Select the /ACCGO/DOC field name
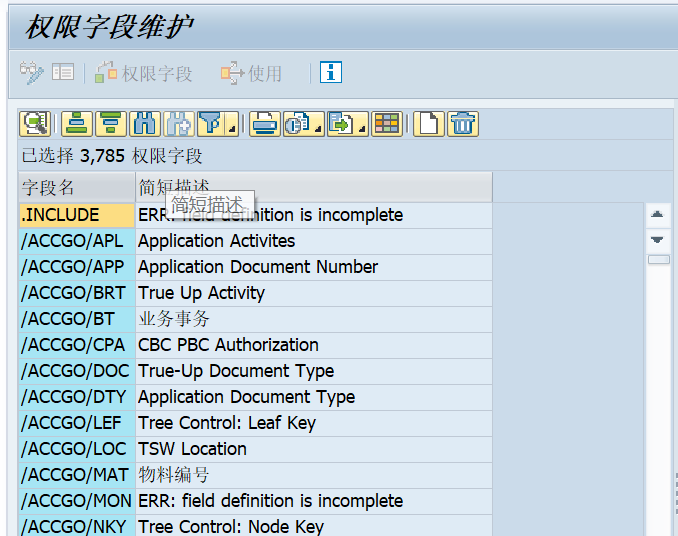 [77, 371]
